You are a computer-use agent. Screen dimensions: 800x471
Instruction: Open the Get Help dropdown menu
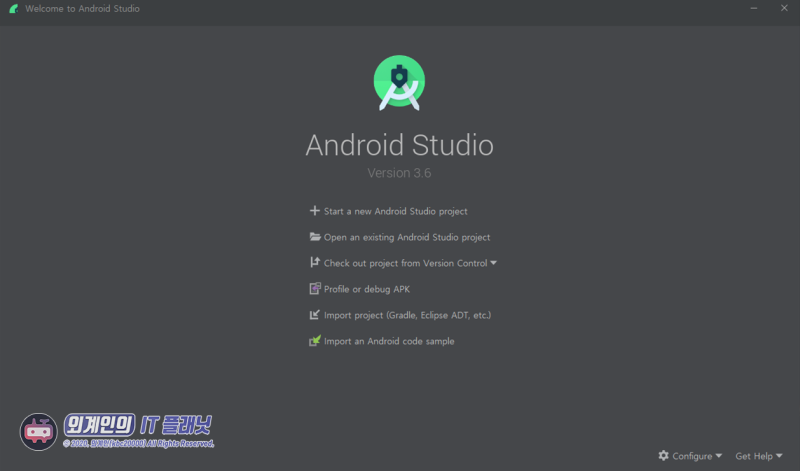tap(759, 456)
